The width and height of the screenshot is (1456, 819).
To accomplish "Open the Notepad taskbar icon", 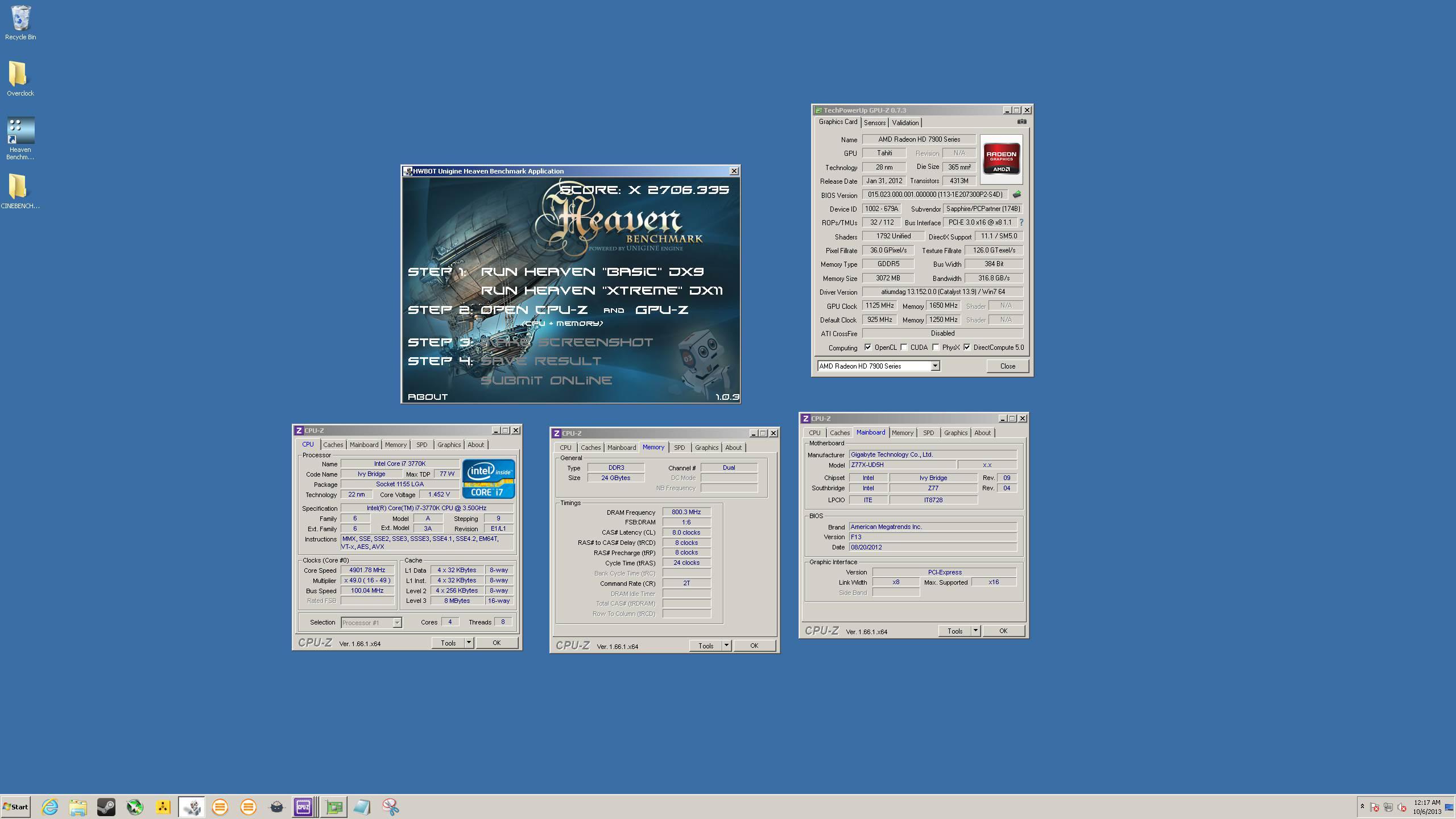I will pos(362,806).
